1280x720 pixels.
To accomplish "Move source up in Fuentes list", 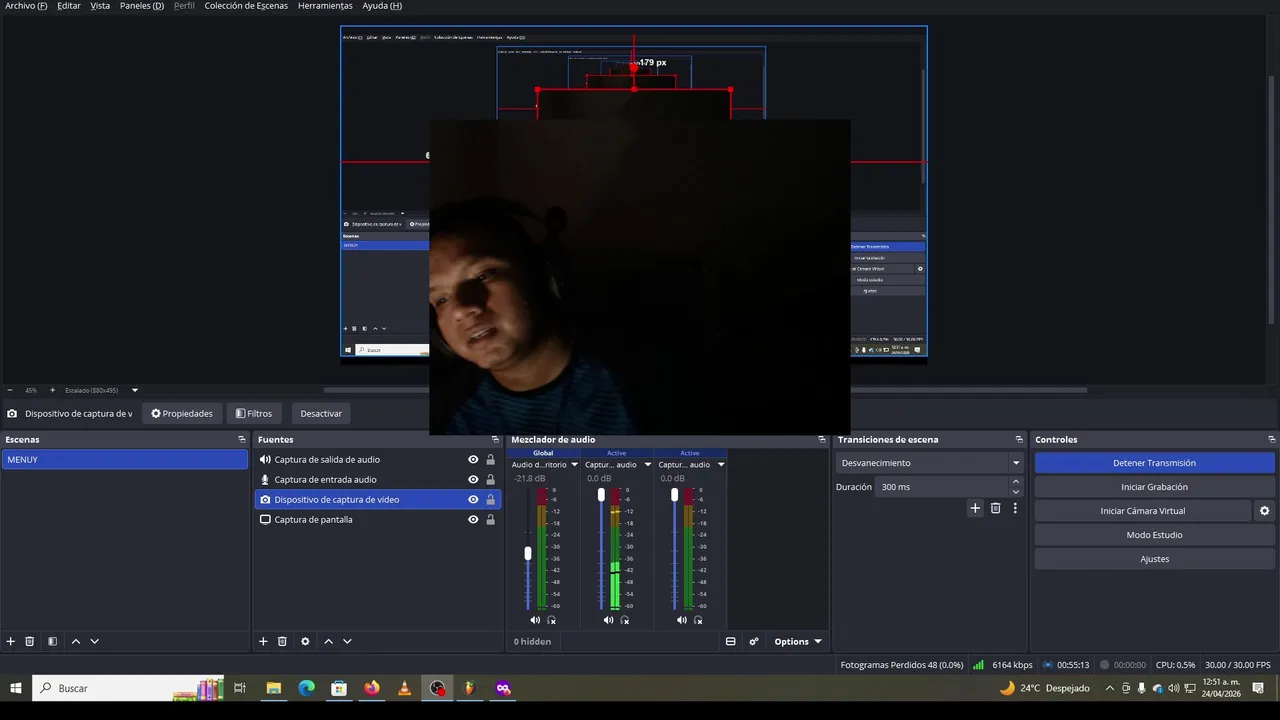I will click(x=328, y=641).
